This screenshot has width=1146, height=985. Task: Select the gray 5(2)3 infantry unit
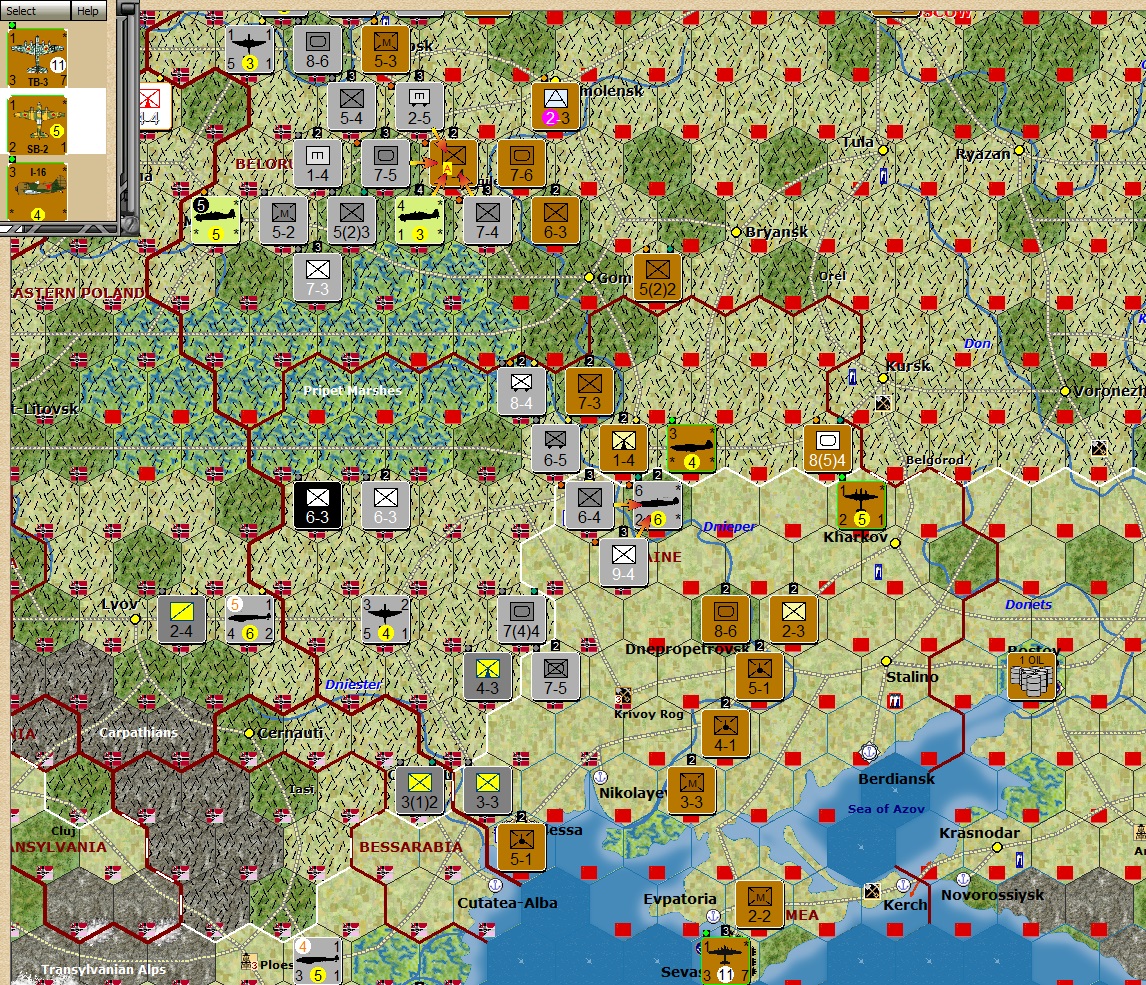click(x=352, y=220)
